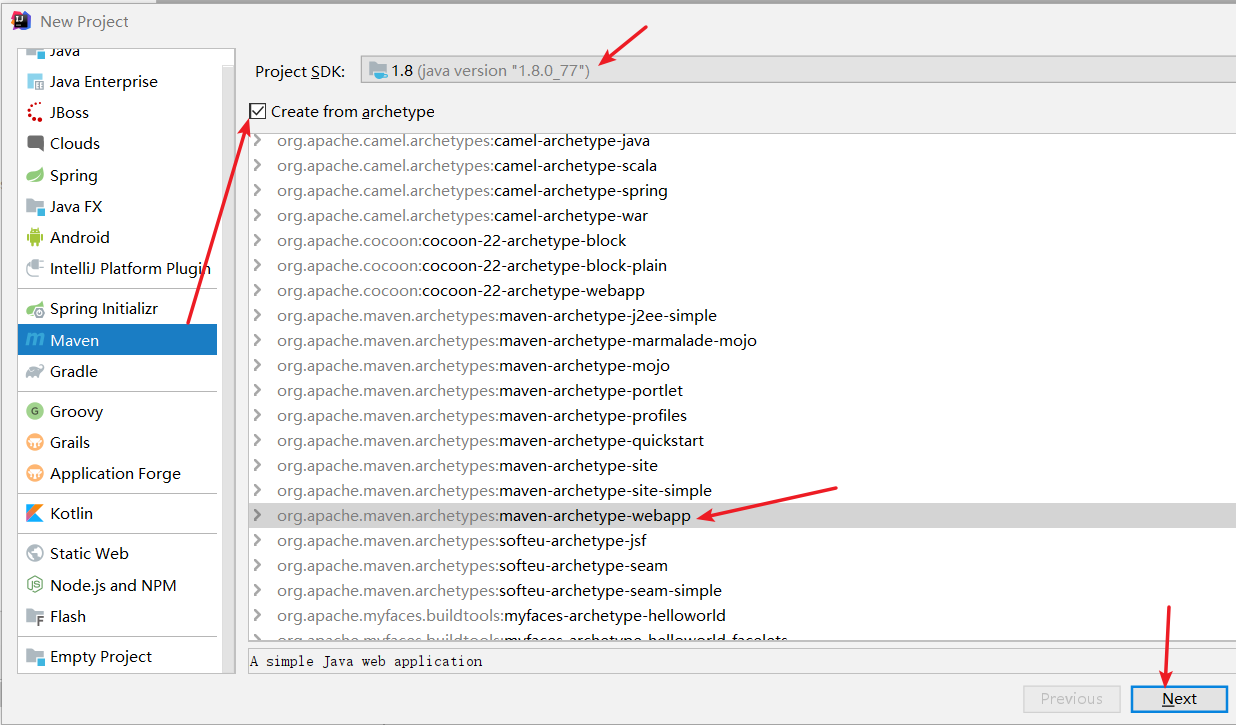Select the Gradle elephant icon
This screenshot has width=1236, height=725.
35,372
